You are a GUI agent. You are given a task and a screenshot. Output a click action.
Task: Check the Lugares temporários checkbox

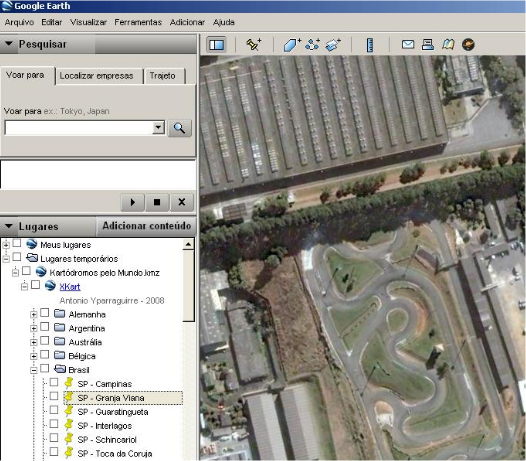pyautogui.click(x=16, y=257)
